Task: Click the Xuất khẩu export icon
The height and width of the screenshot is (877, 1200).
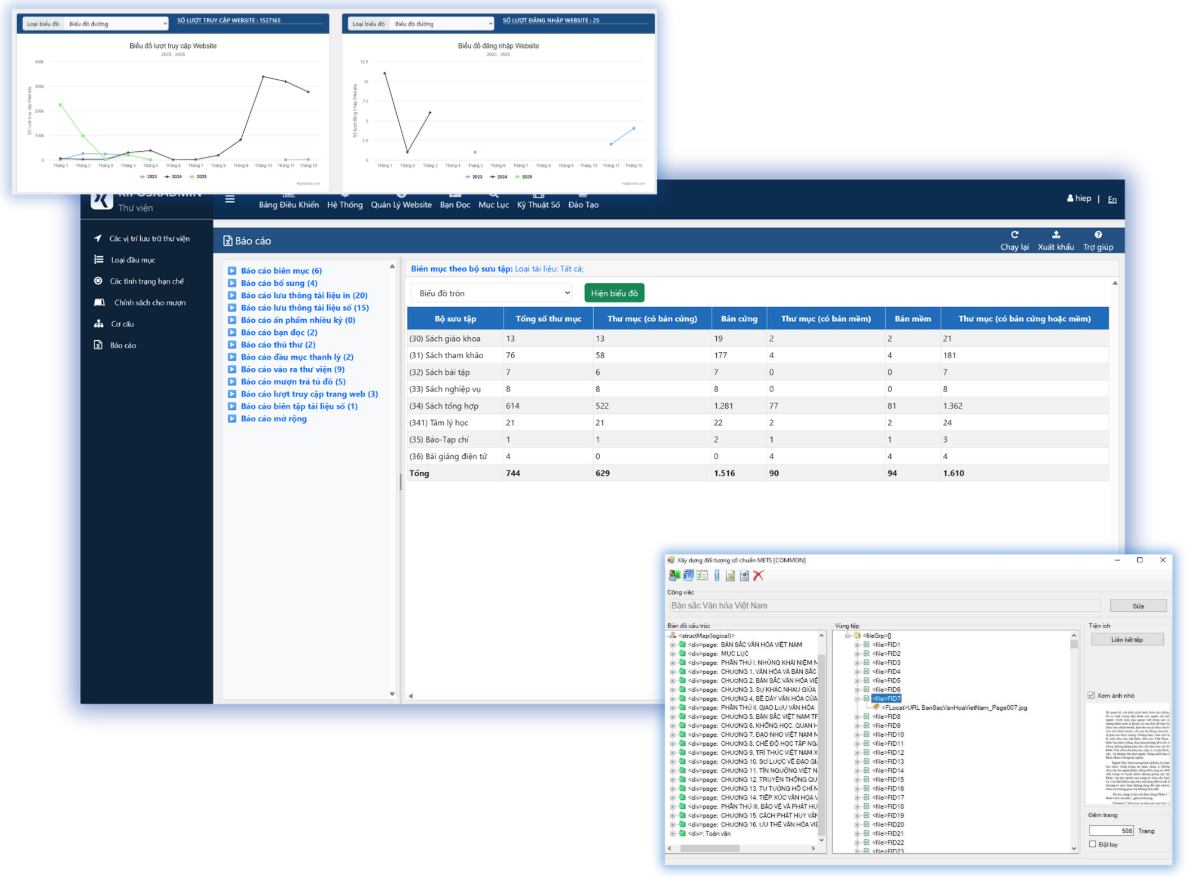Action: tap(1055, 235)
